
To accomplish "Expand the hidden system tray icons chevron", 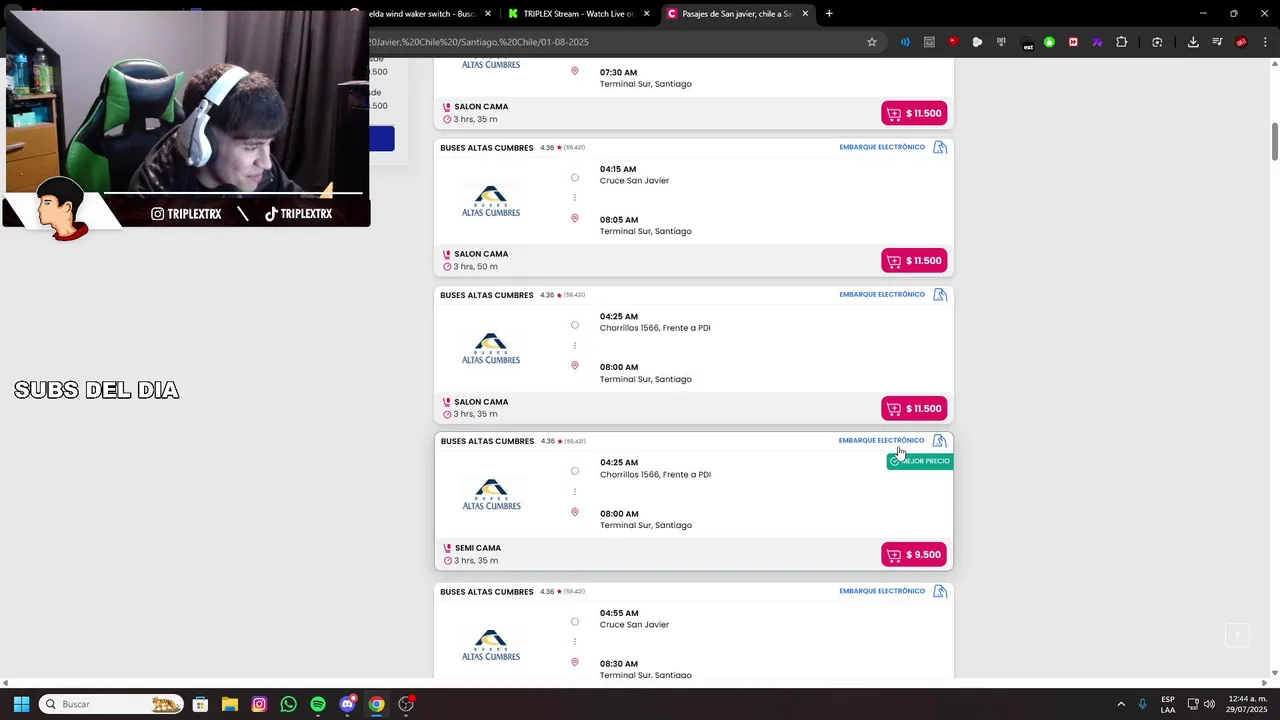I will point(1121,704).
